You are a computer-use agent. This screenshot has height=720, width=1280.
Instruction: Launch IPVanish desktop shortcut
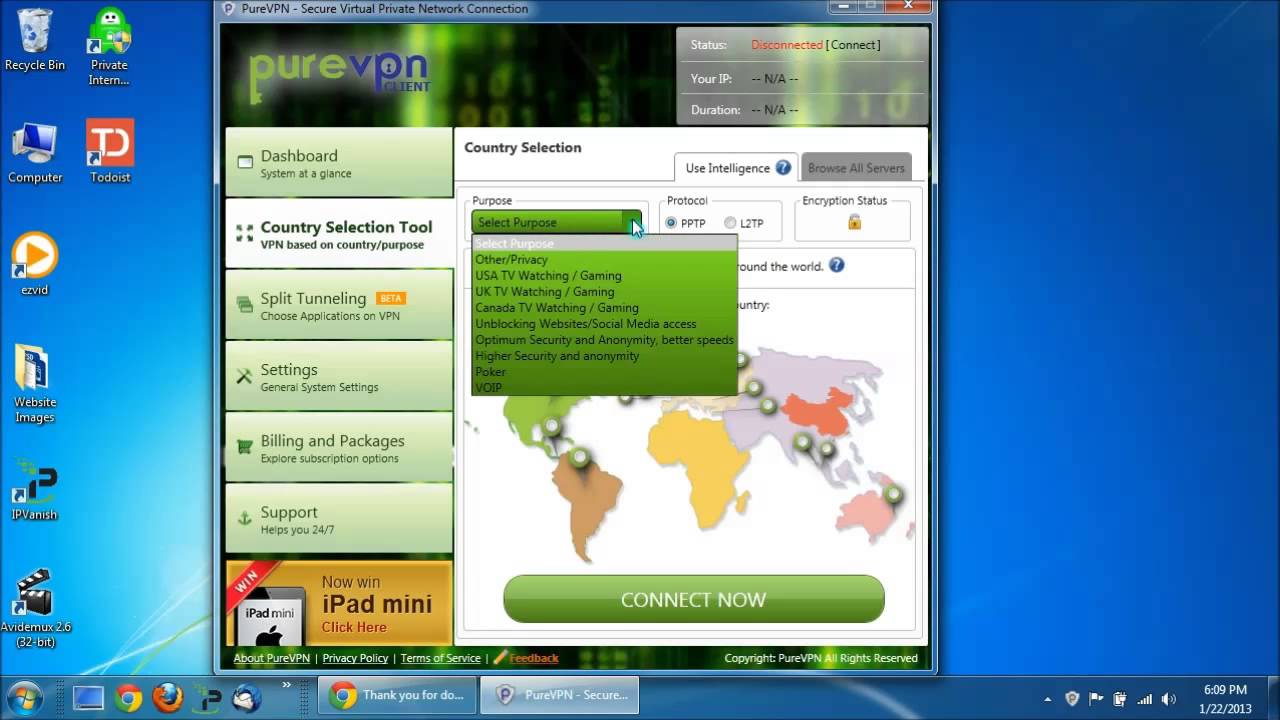[x=35, y=490]
